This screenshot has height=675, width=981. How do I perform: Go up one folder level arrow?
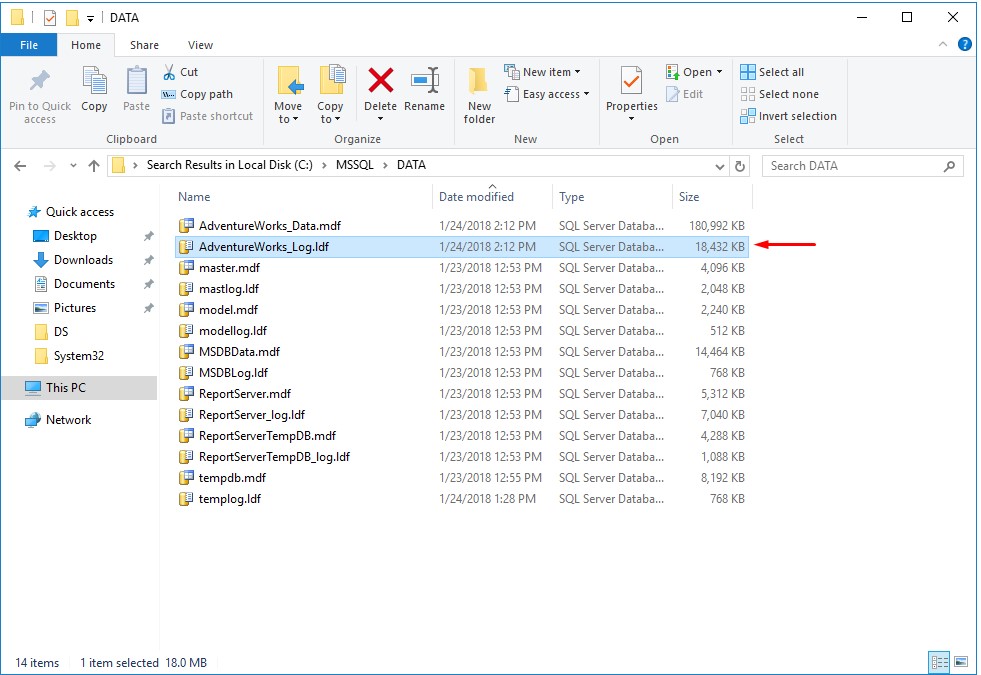94,166
